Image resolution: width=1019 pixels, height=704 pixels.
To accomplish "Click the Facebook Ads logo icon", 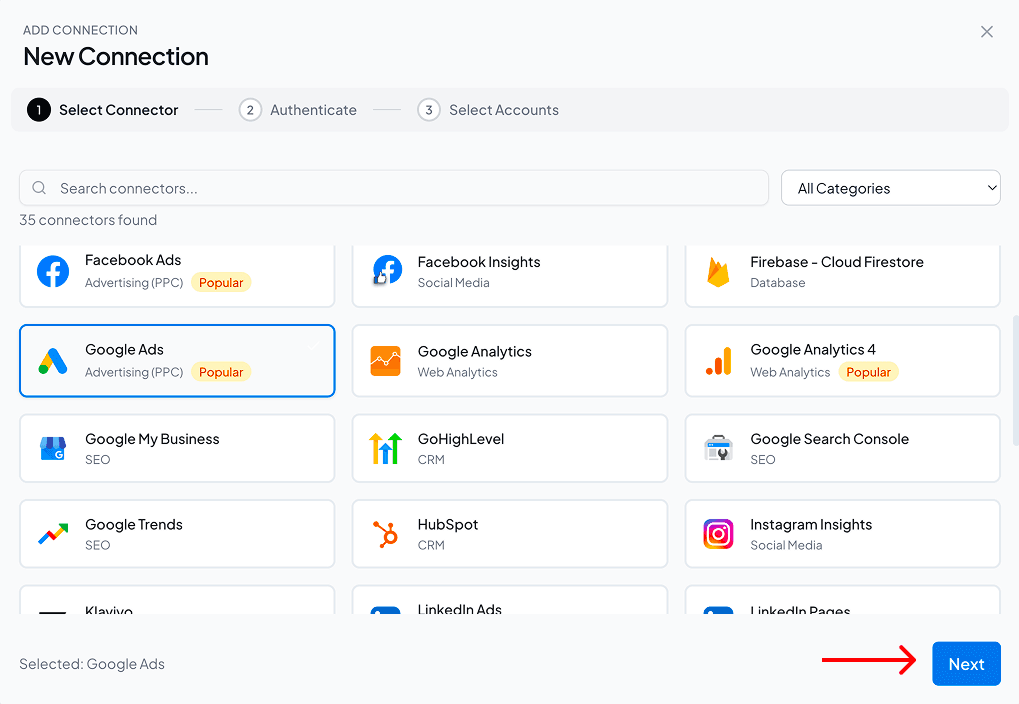I will coord(53,272).
